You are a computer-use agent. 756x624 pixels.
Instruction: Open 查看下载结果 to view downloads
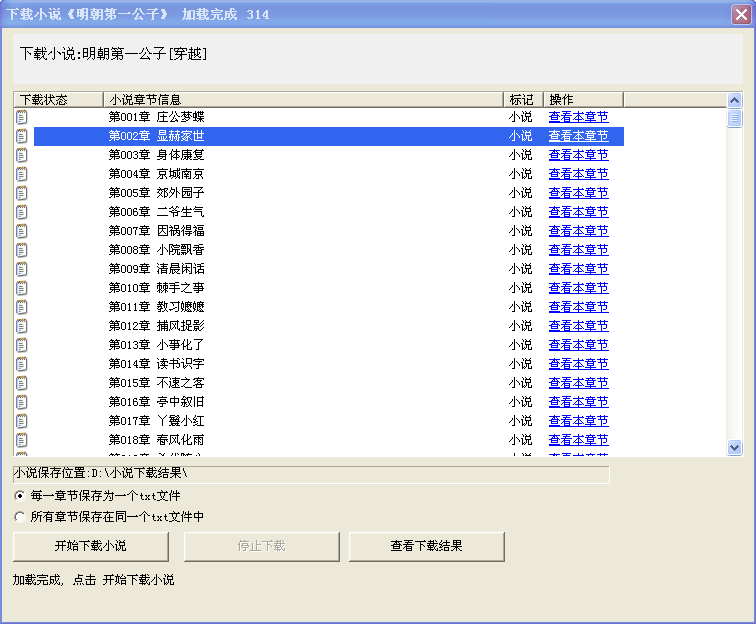426,547
